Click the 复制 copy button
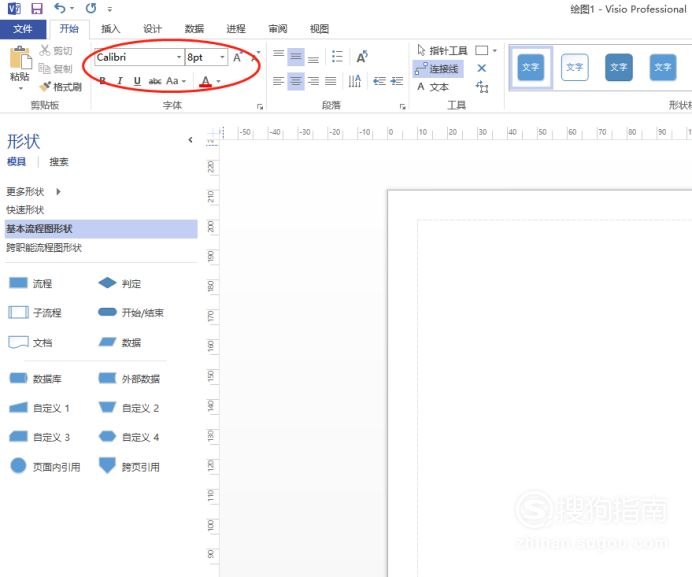Screen dimensions: 692x577 [56, 68]
